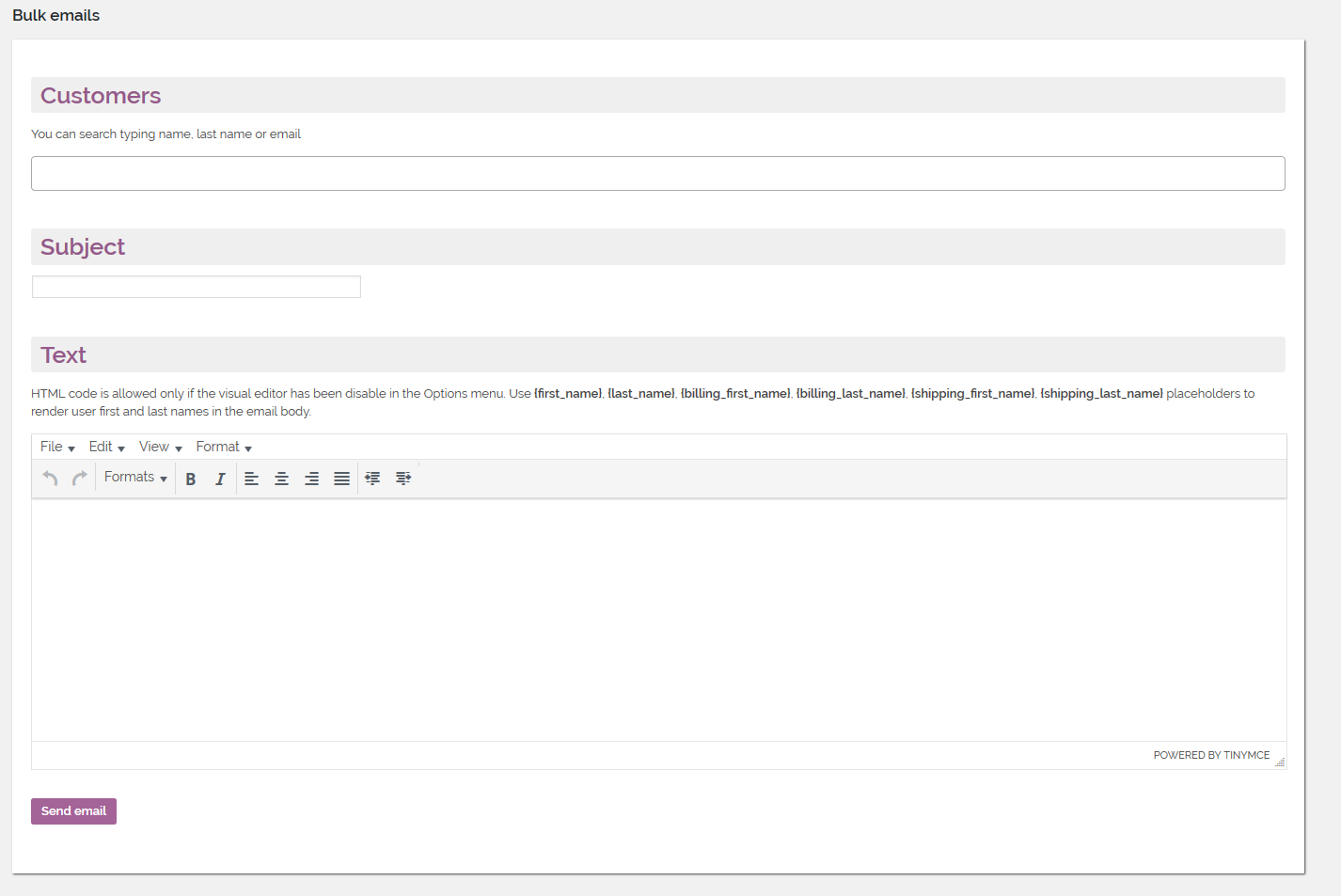Viewport: 1341px width, 896px height.
Task: Decrease indent of the paragraph
Action: (x=372, y=479)
